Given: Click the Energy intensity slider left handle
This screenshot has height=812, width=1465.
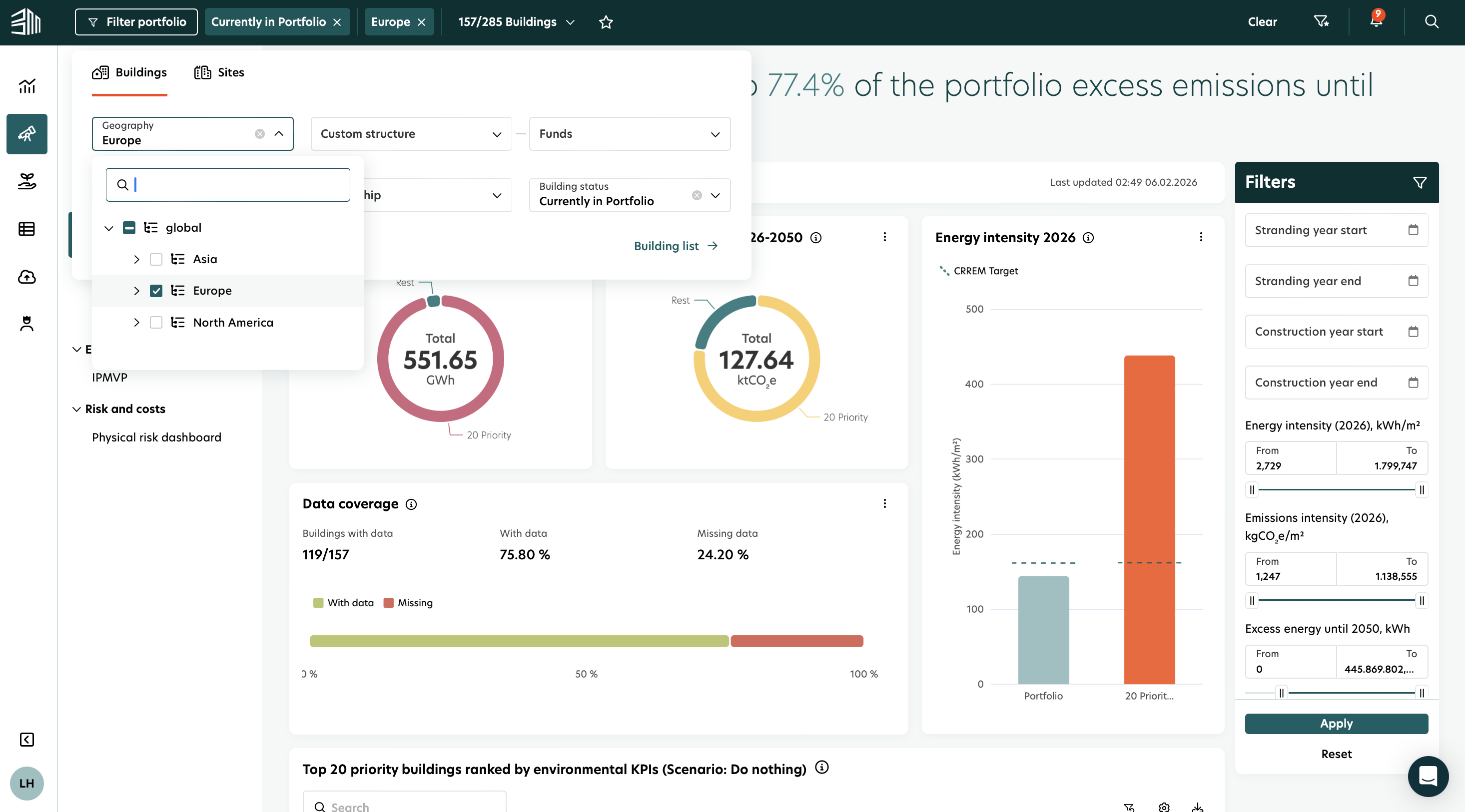Looking at the screenshot, I should tap(1252, 490).
